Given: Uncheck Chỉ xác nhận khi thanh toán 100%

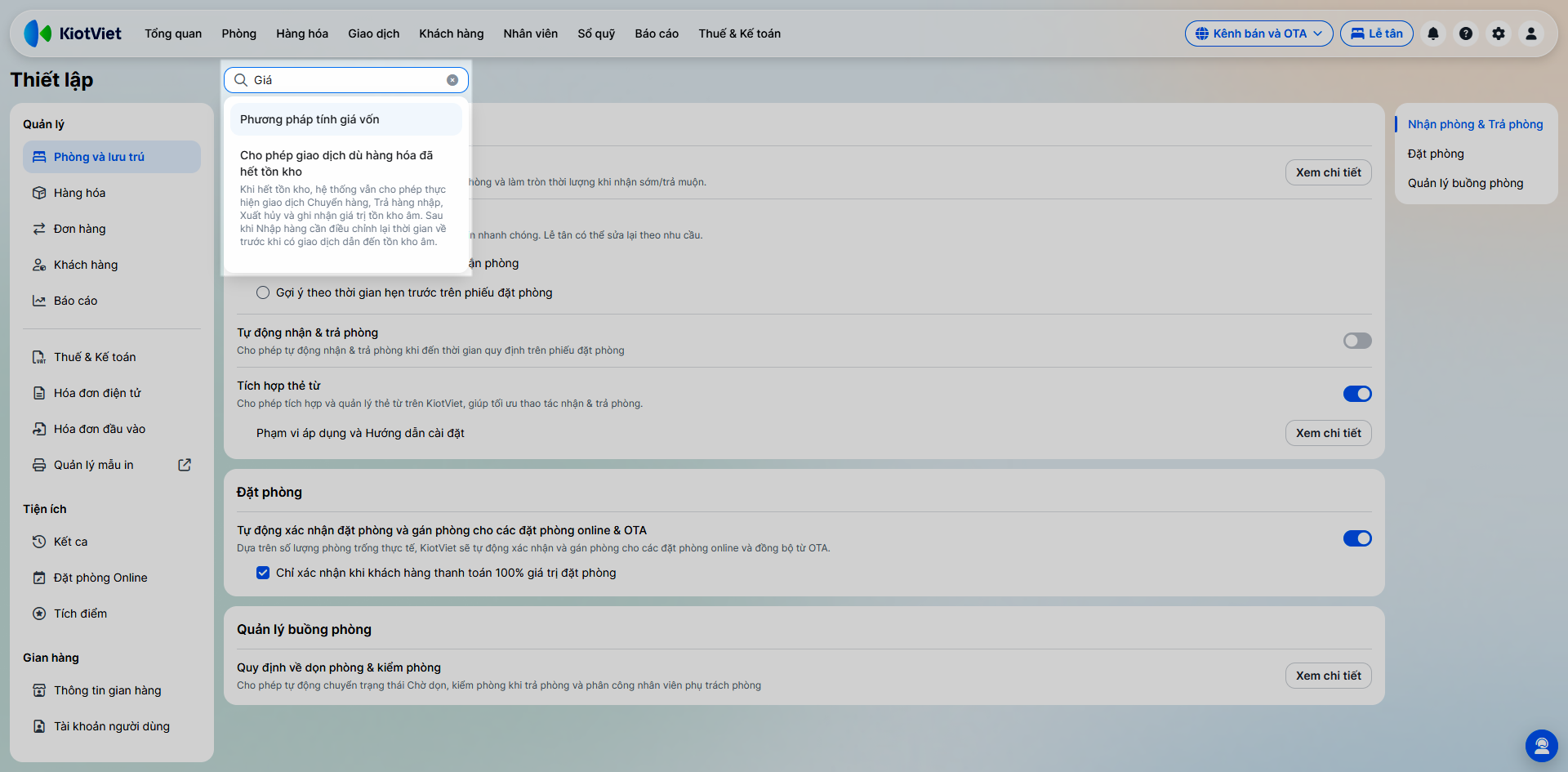Looking at the screenshot, I should pos(263,573).
